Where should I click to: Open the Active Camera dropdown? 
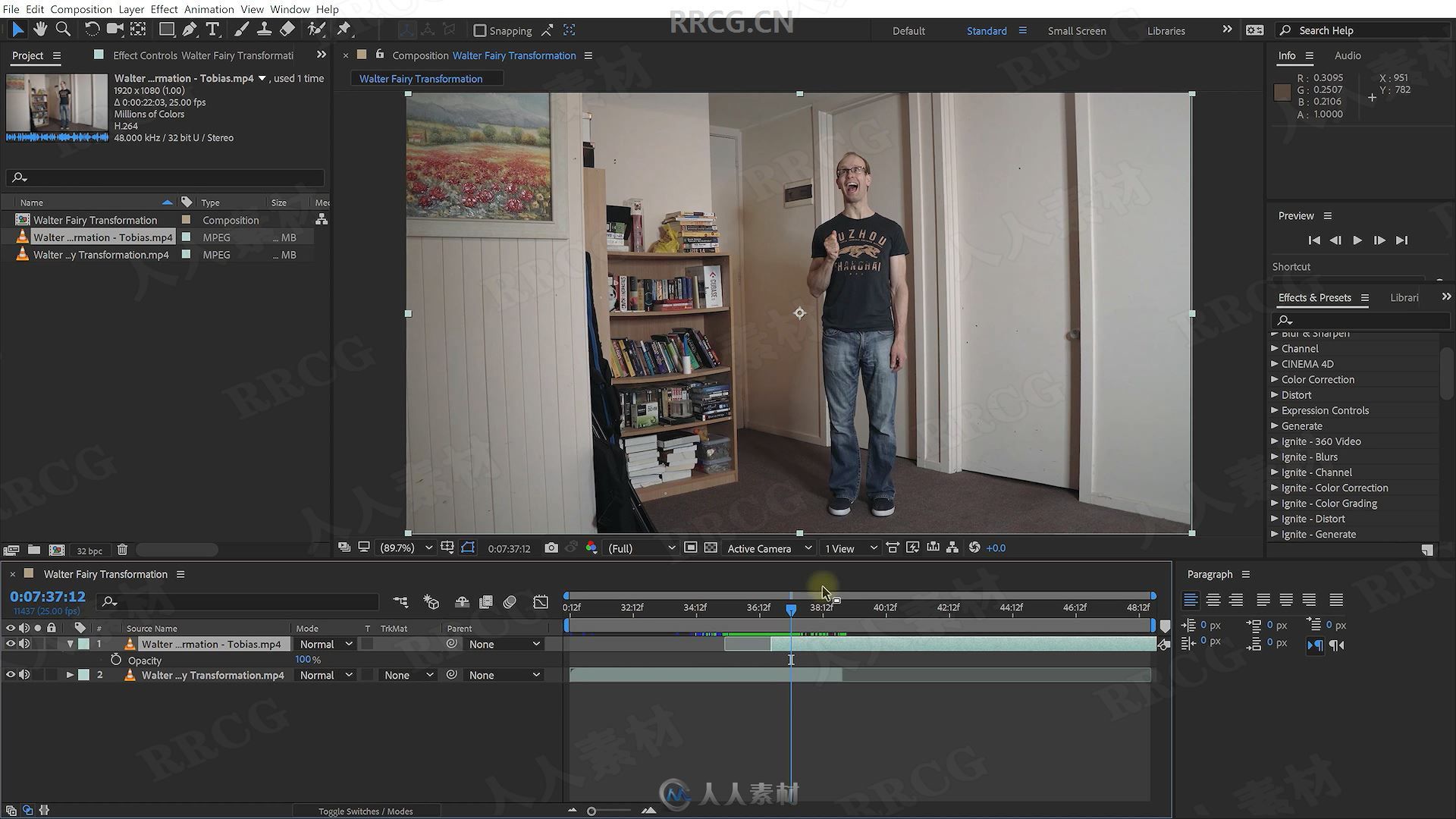point(769,548)
